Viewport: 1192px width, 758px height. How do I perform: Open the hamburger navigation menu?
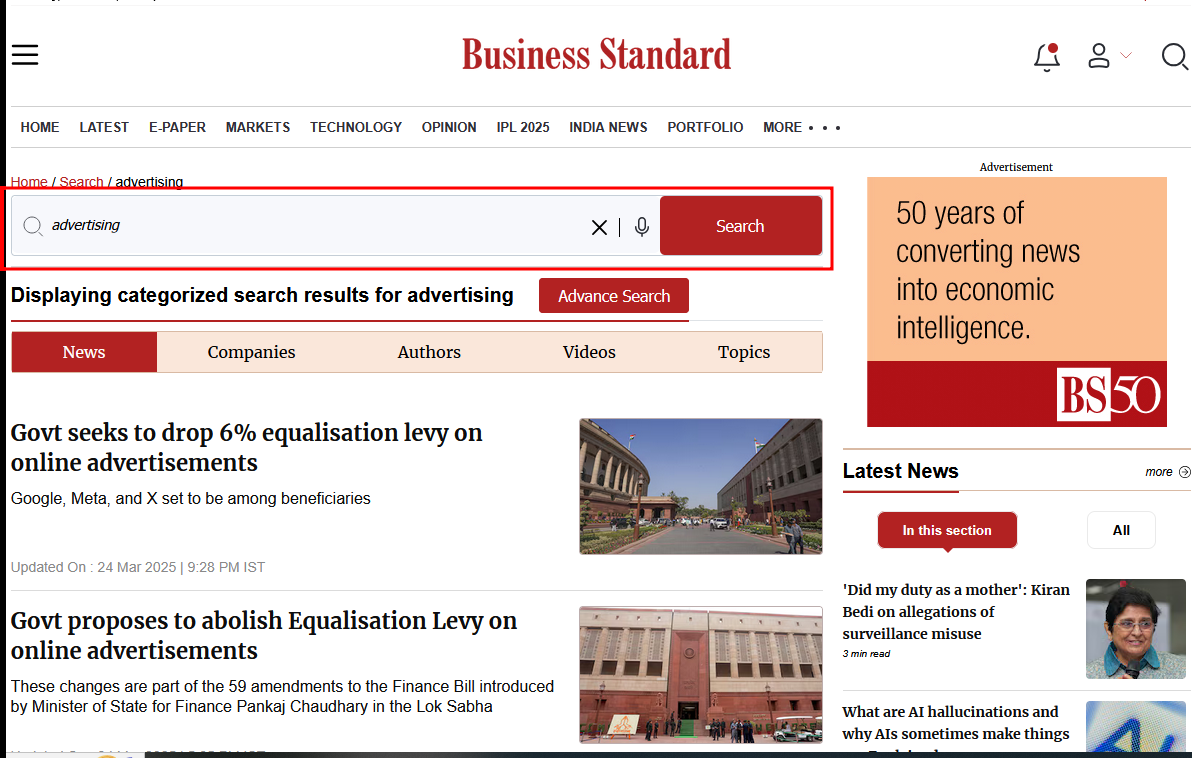[x=25, y=55]
